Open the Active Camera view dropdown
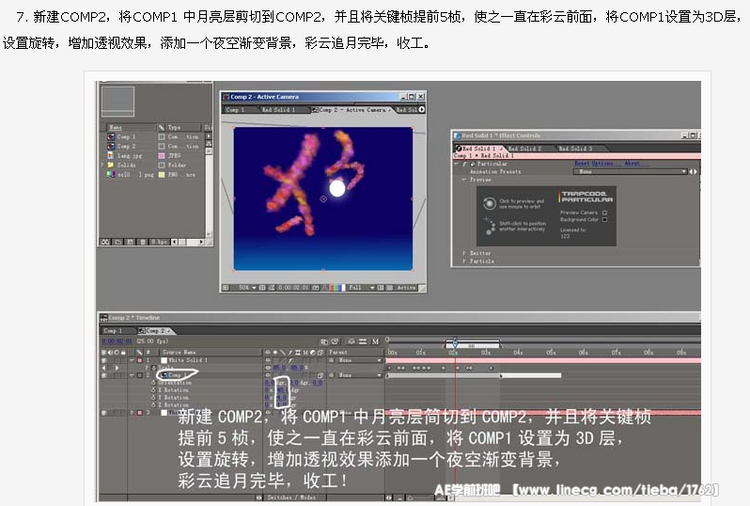Image resolution: width=750 pixels, height=506 pixels. coord(407,288)
